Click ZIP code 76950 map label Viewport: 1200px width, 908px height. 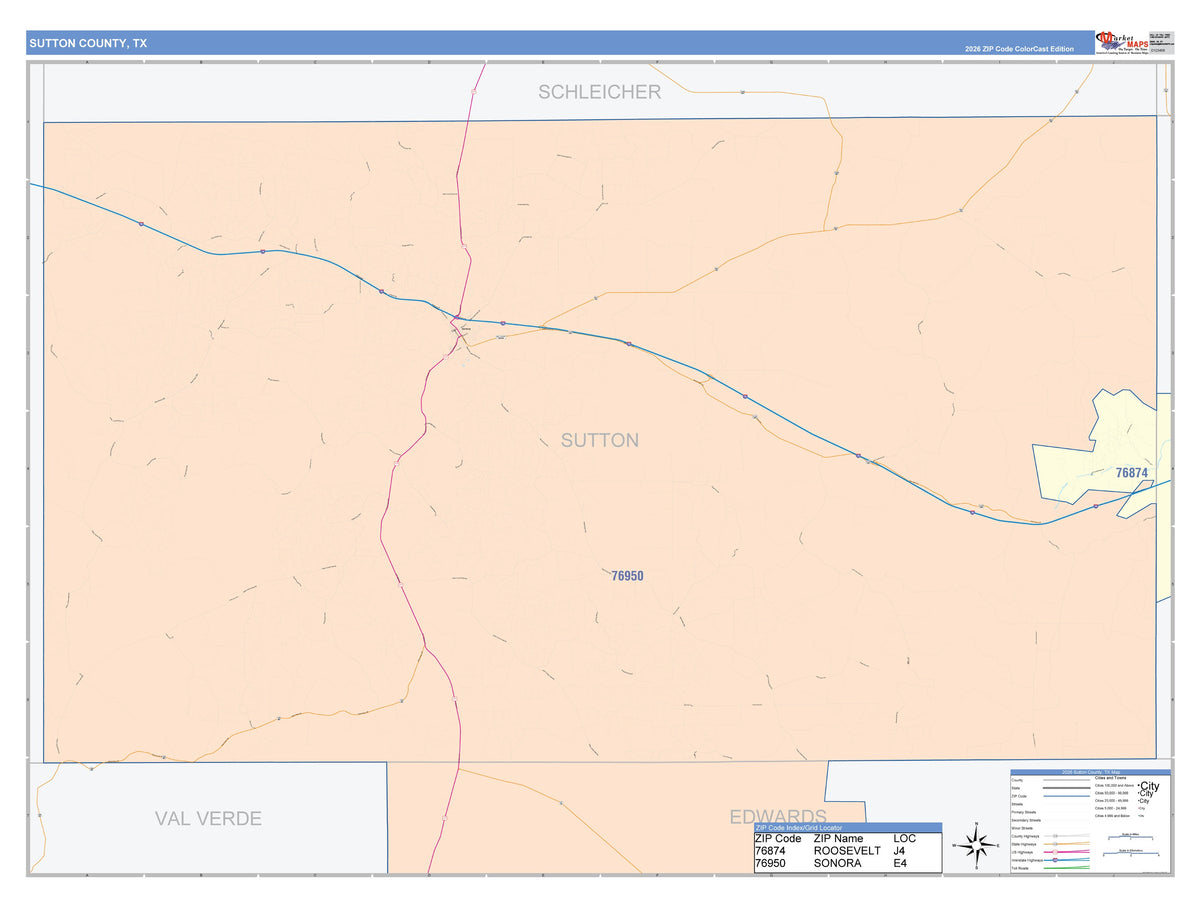click(x=627, y=576)
